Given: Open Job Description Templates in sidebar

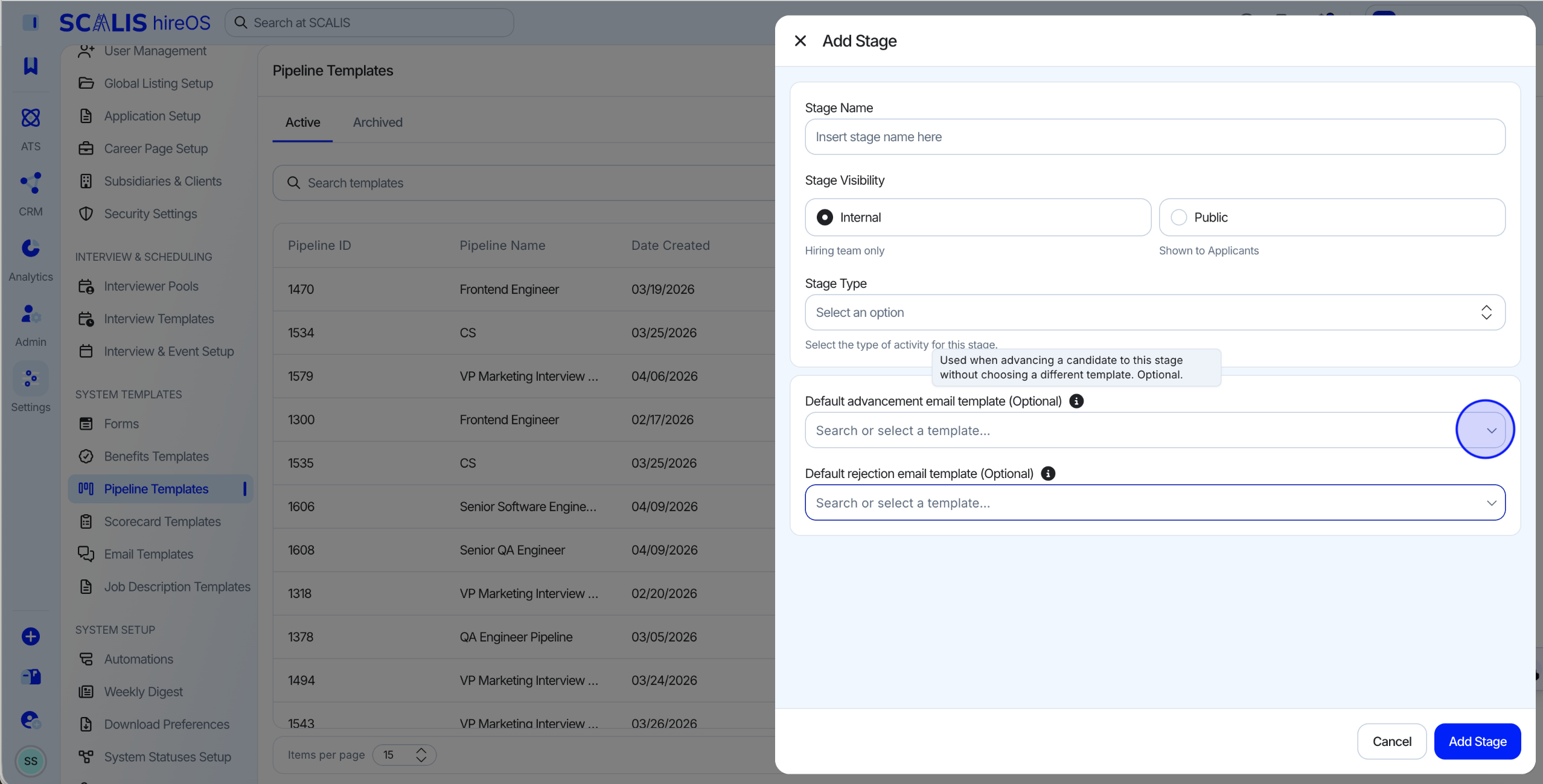Looking at the screenshot, I should 177,587.
